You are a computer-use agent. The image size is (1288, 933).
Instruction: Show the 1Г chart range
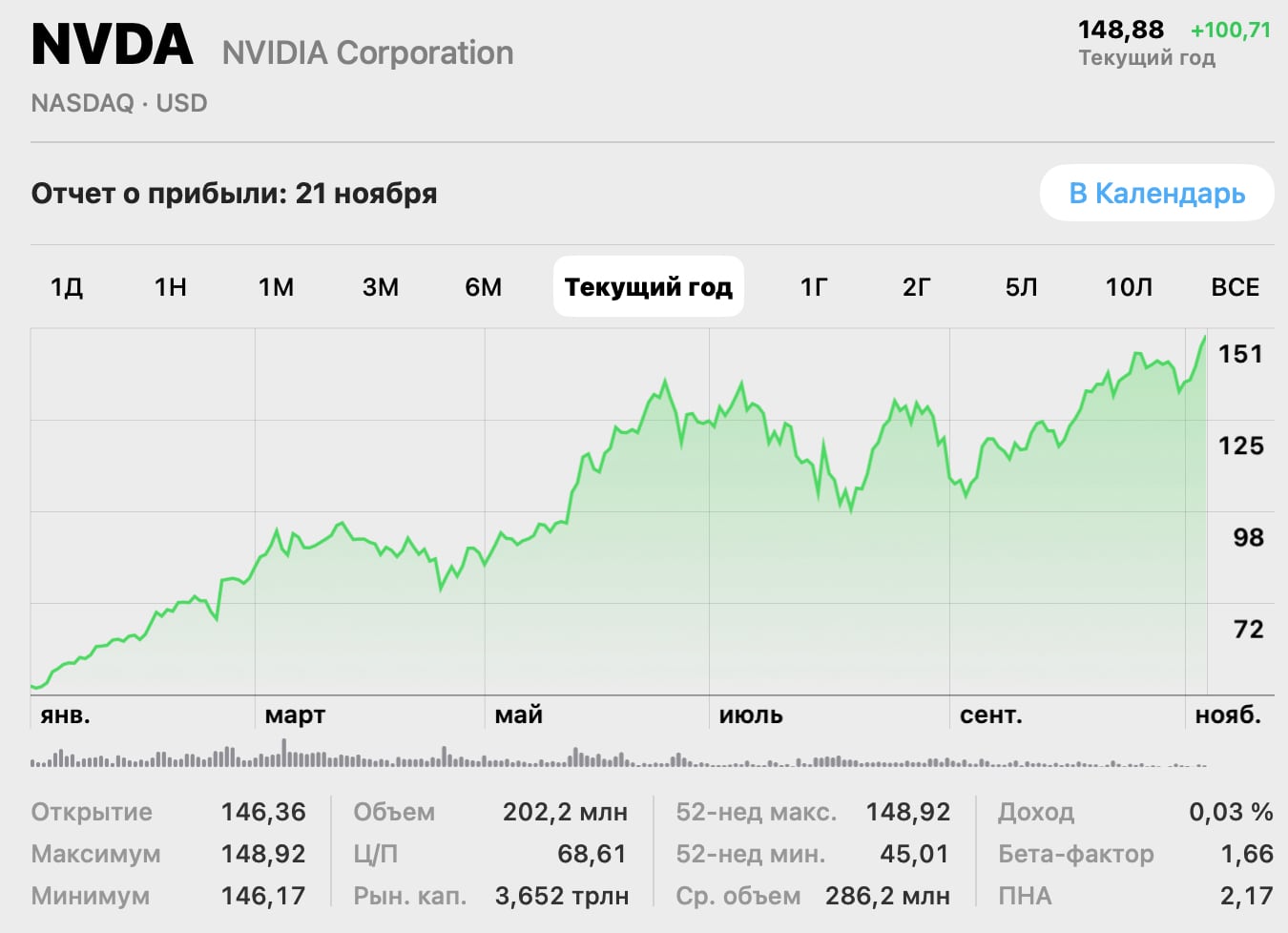point(814,287)
